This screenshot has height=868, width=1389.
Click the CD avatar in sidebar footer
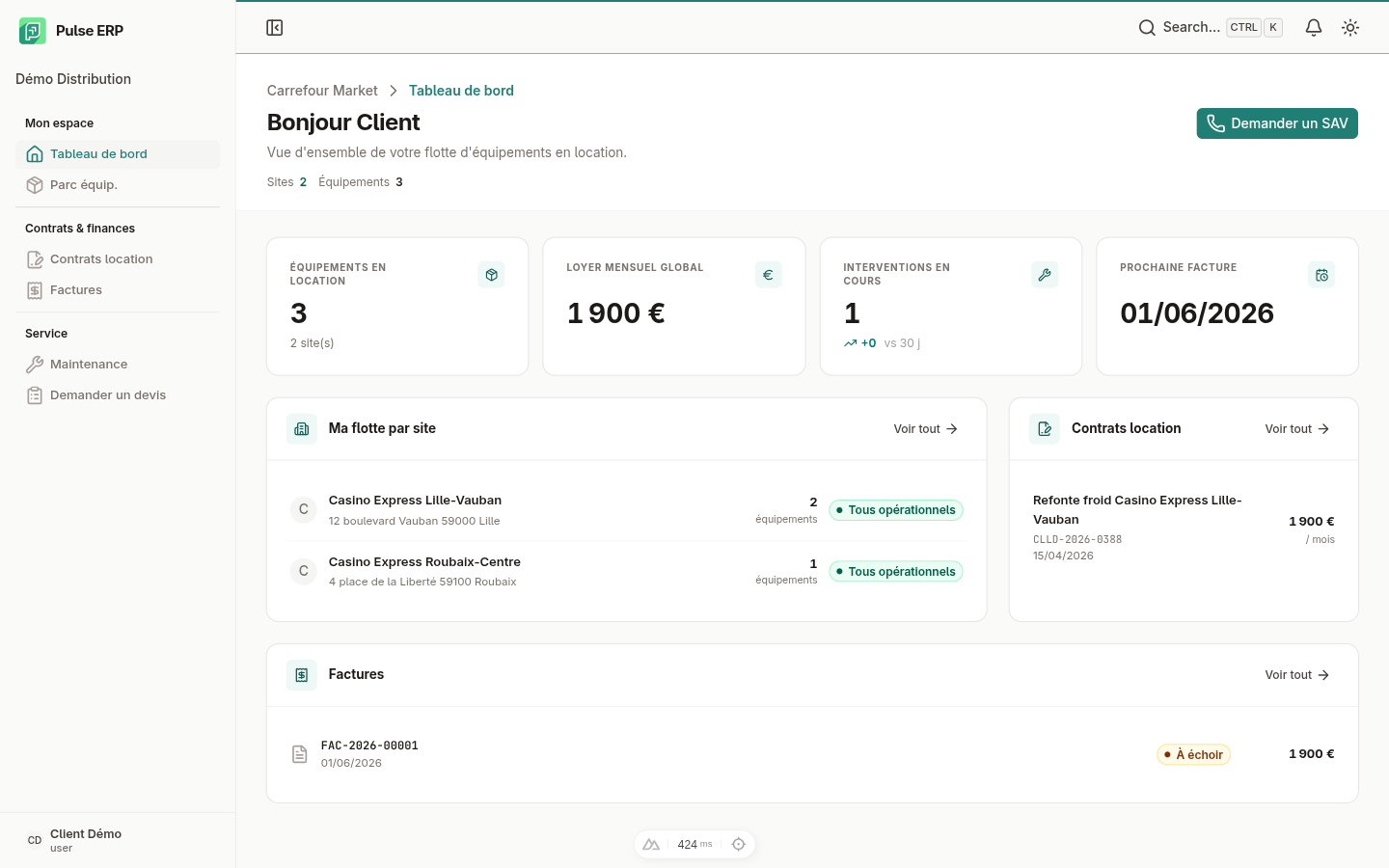(x=35, y=841)
